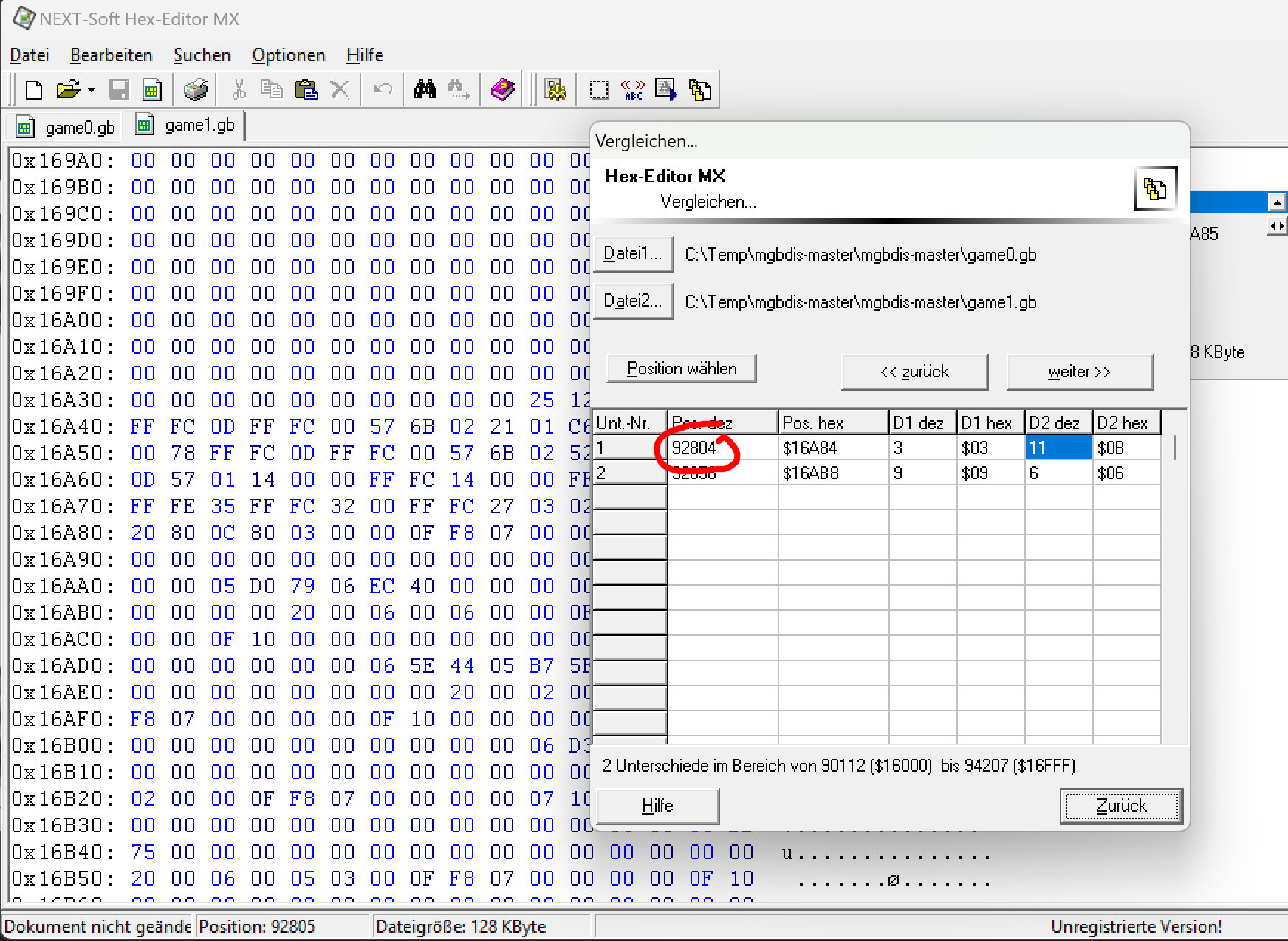This screenshot has width=1288, height=941.
Task: Click the dashed selection rectangle icon
Action: 599,90
